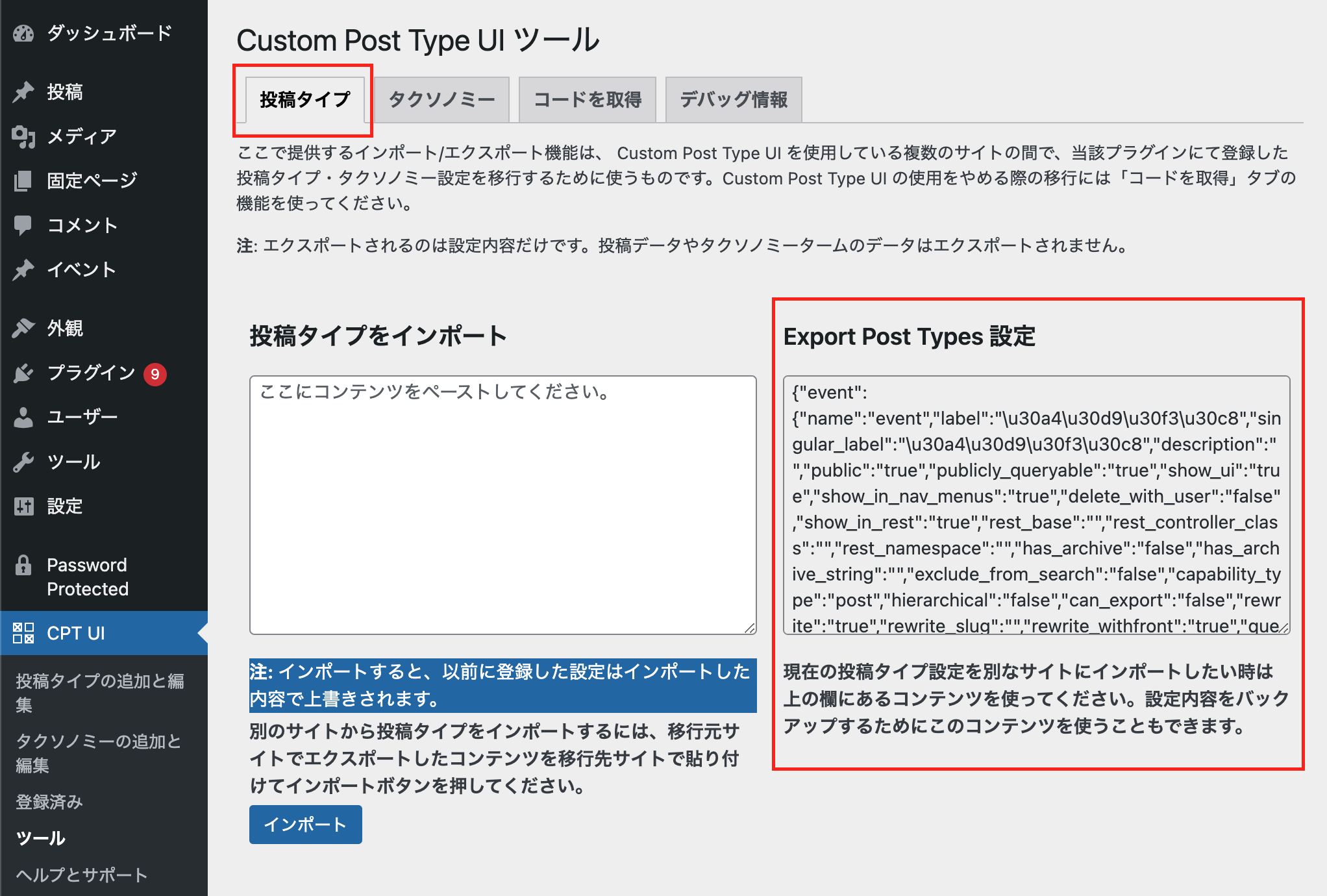Click the インポート button
Image resolution: width=1327 pixels, height=896 pixels.
click(x=306, y=825)
